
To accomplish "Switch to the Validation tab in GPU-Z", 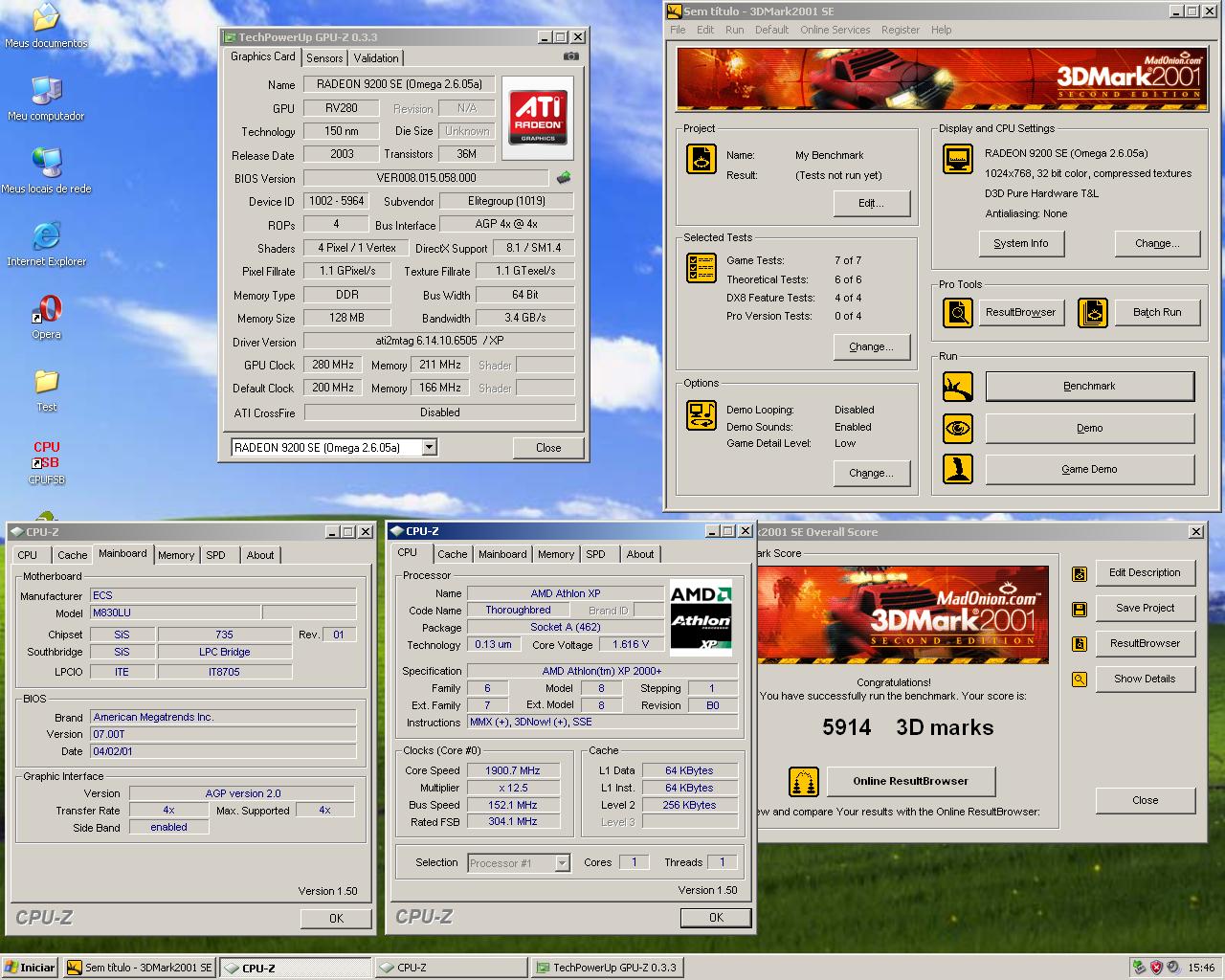I will click(x=376, y=58).
